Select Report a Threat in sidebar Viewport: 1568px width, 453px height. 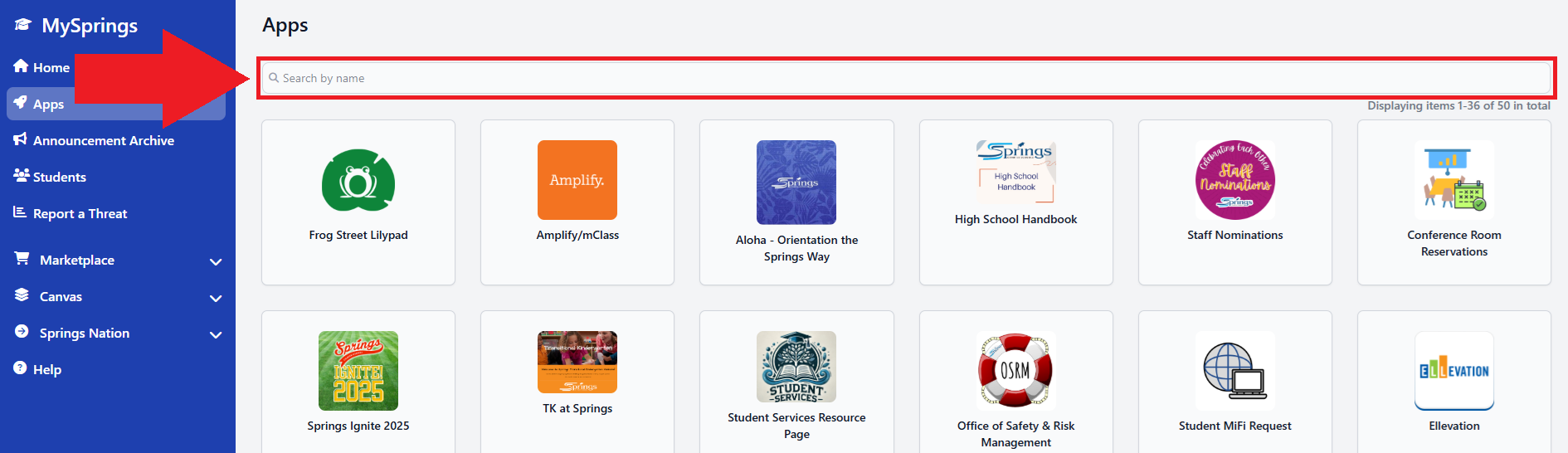[x=80, y=214]
